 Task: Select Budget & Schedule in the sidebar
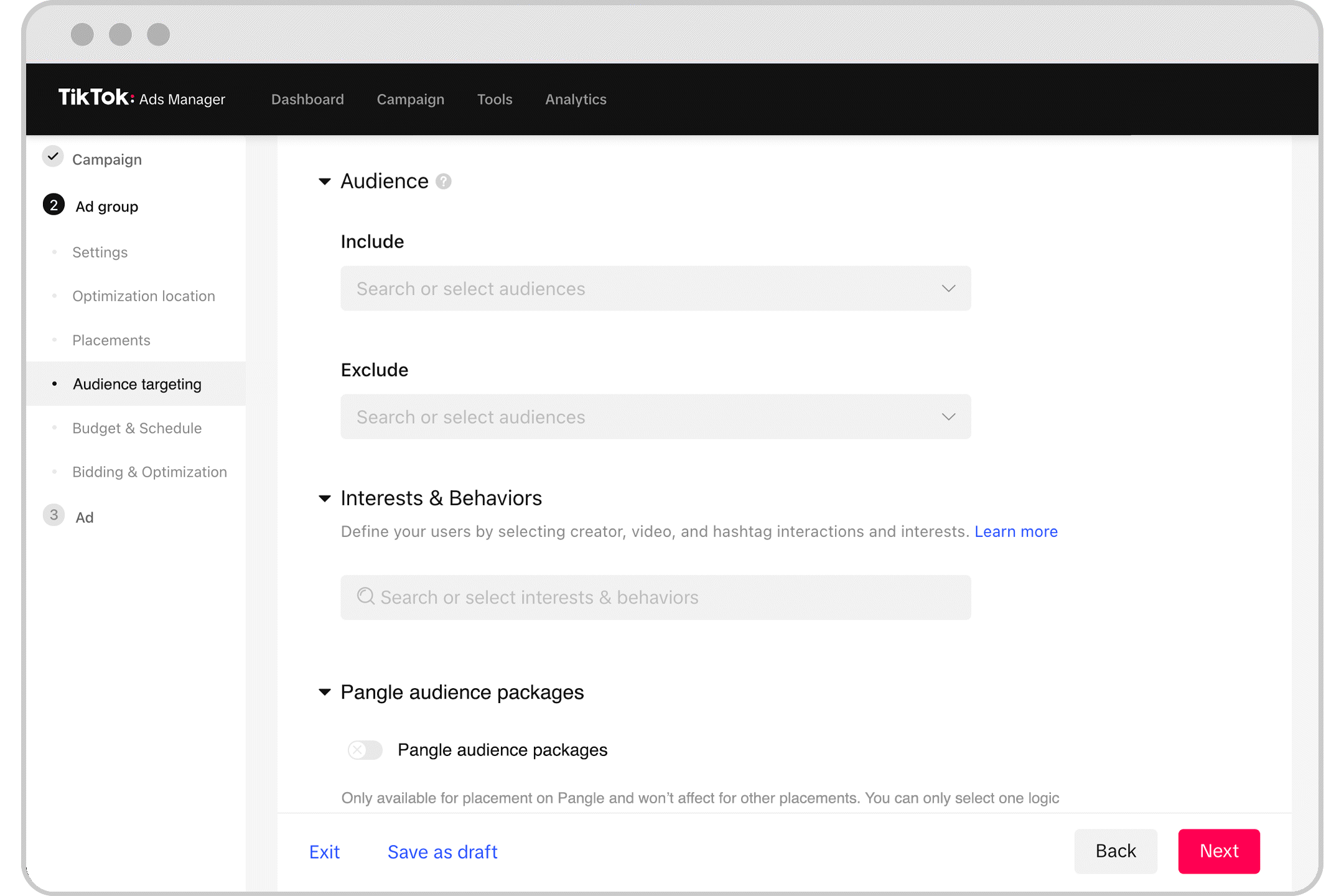tap(137, 428)
